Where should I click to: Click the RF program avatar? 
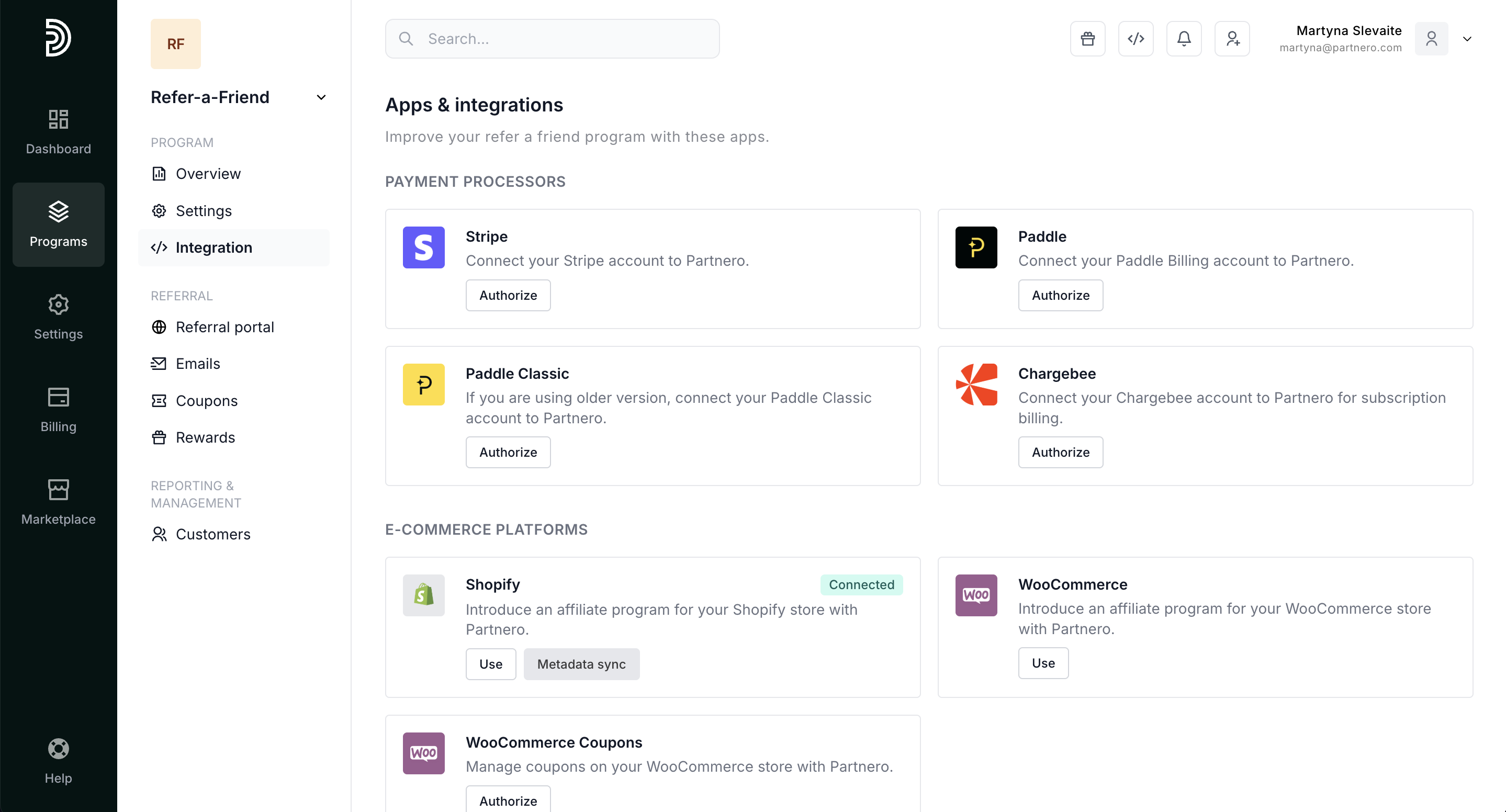[175, 44]
